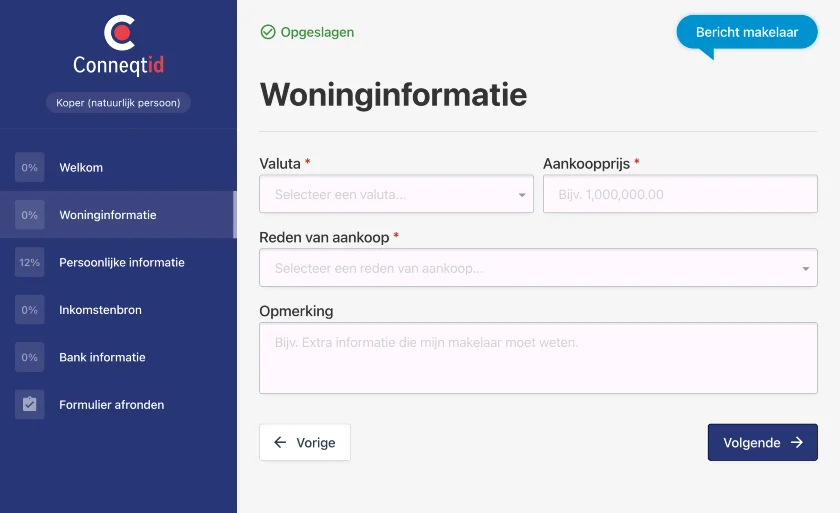Viewport: 840px width, 513px height.
Task: Click the green Opgeslagen checkmark icon
Action: pos(268,32)
